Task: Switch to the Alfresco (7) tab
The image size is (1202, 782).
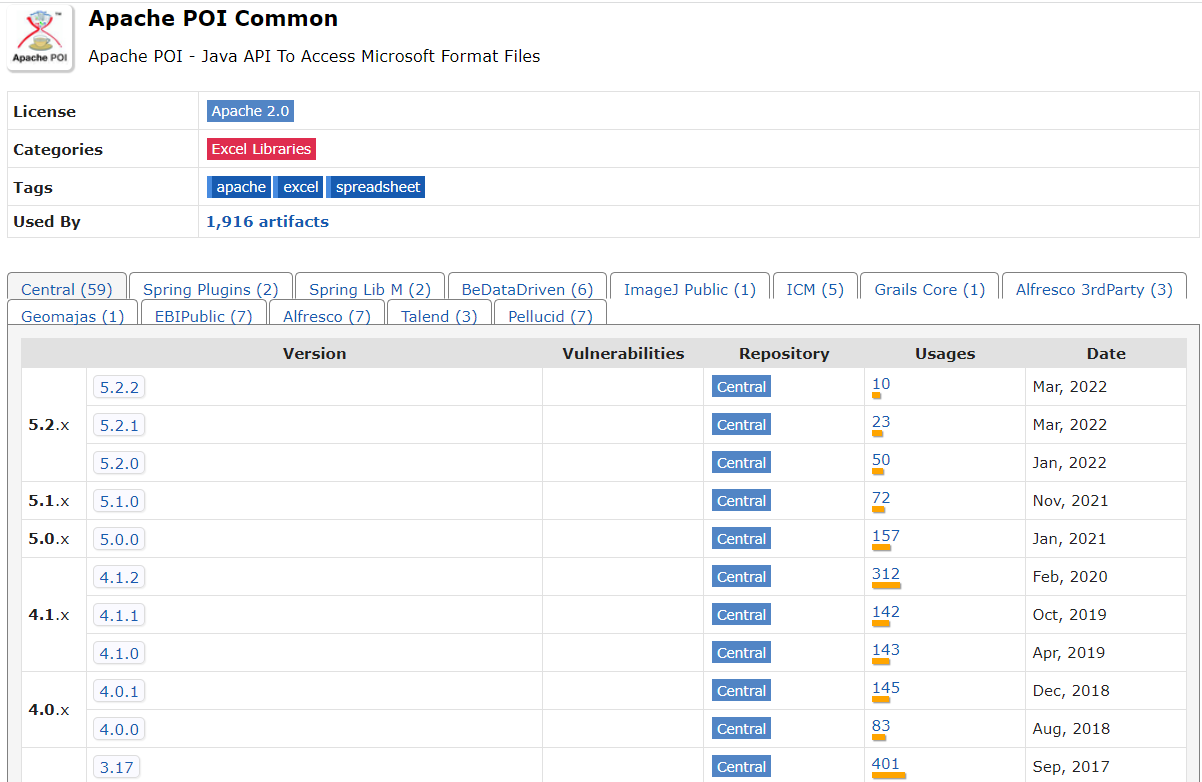Action: coord(327,315)
